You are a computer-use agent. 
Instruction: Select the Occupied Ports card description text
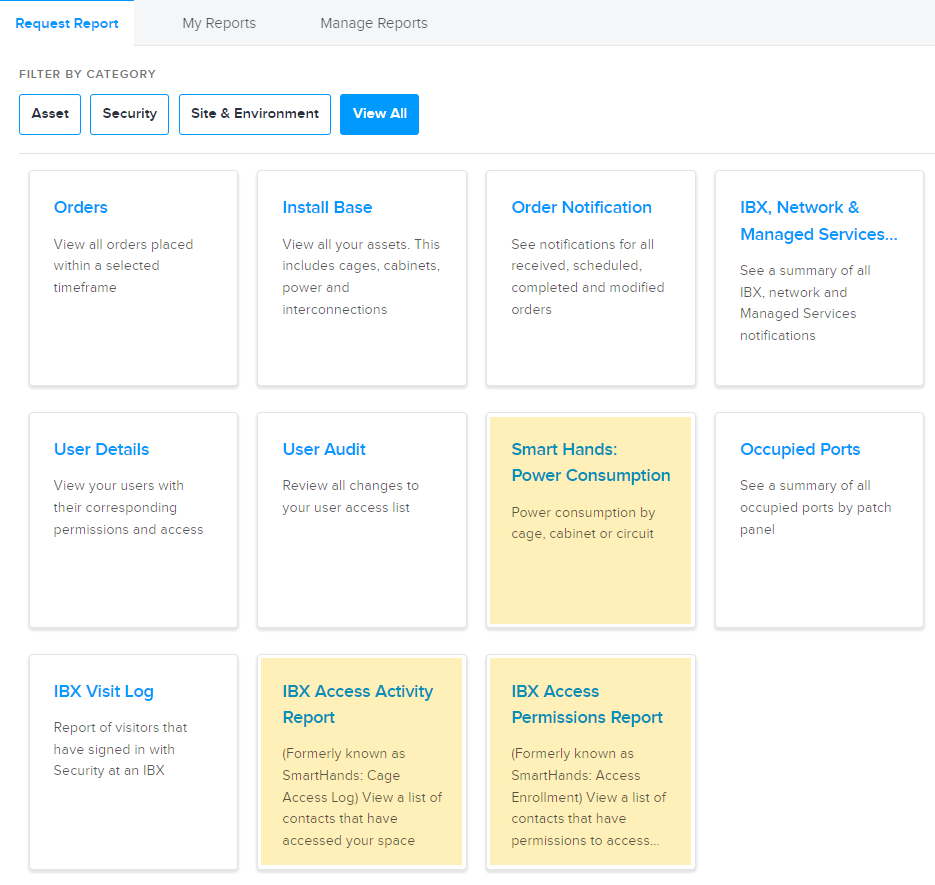(815, 508)
